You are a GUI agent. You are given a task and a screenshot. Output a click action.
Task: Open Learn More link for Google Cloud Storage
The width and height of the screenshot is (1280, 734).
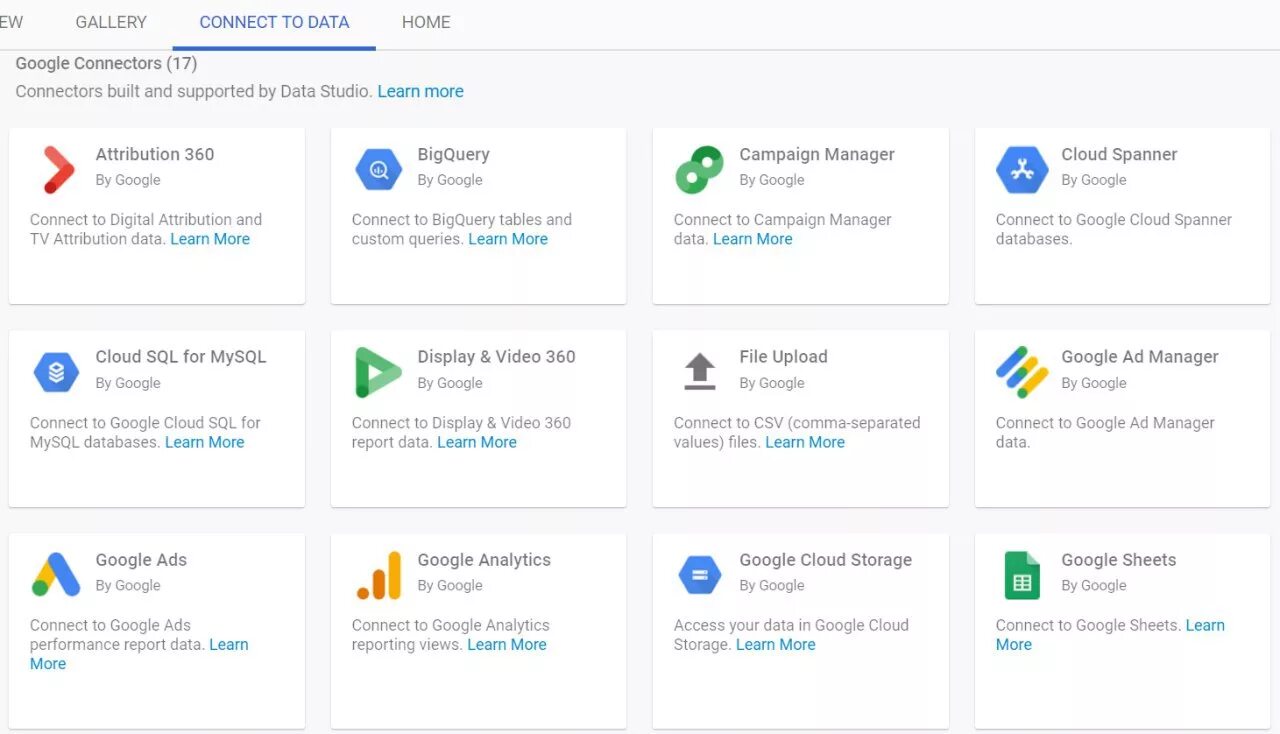tap(776, 645)
